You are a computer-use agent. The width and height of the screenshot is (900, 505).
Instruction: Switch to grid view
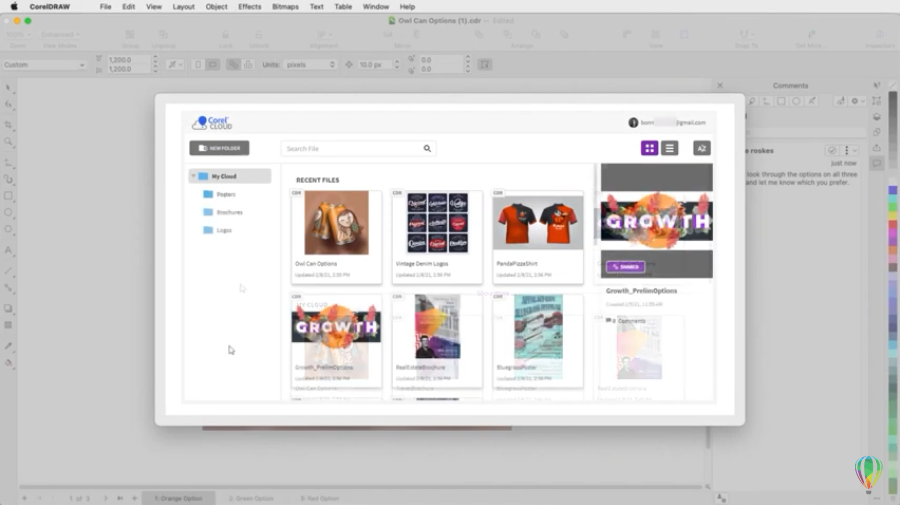[x=649, y=148]
